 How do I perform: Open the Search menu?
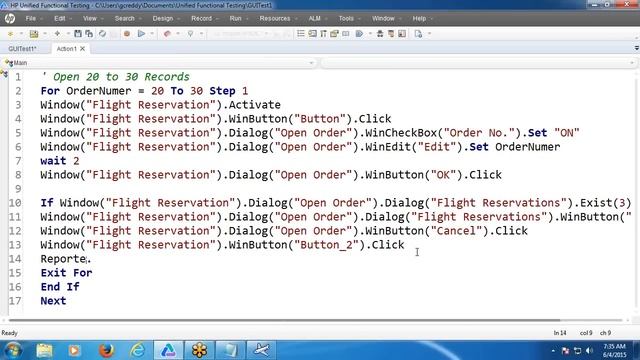point(124,18)
